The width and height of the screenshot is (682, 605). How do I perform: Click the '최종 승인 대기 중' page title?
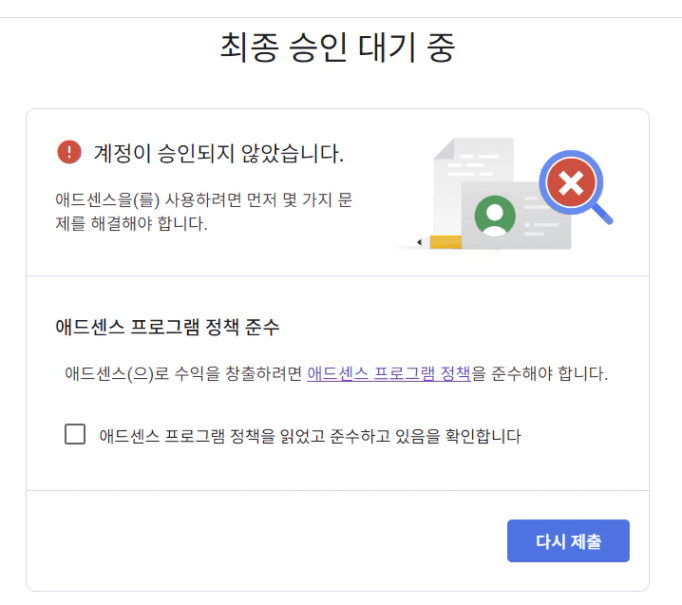point(338,48)
